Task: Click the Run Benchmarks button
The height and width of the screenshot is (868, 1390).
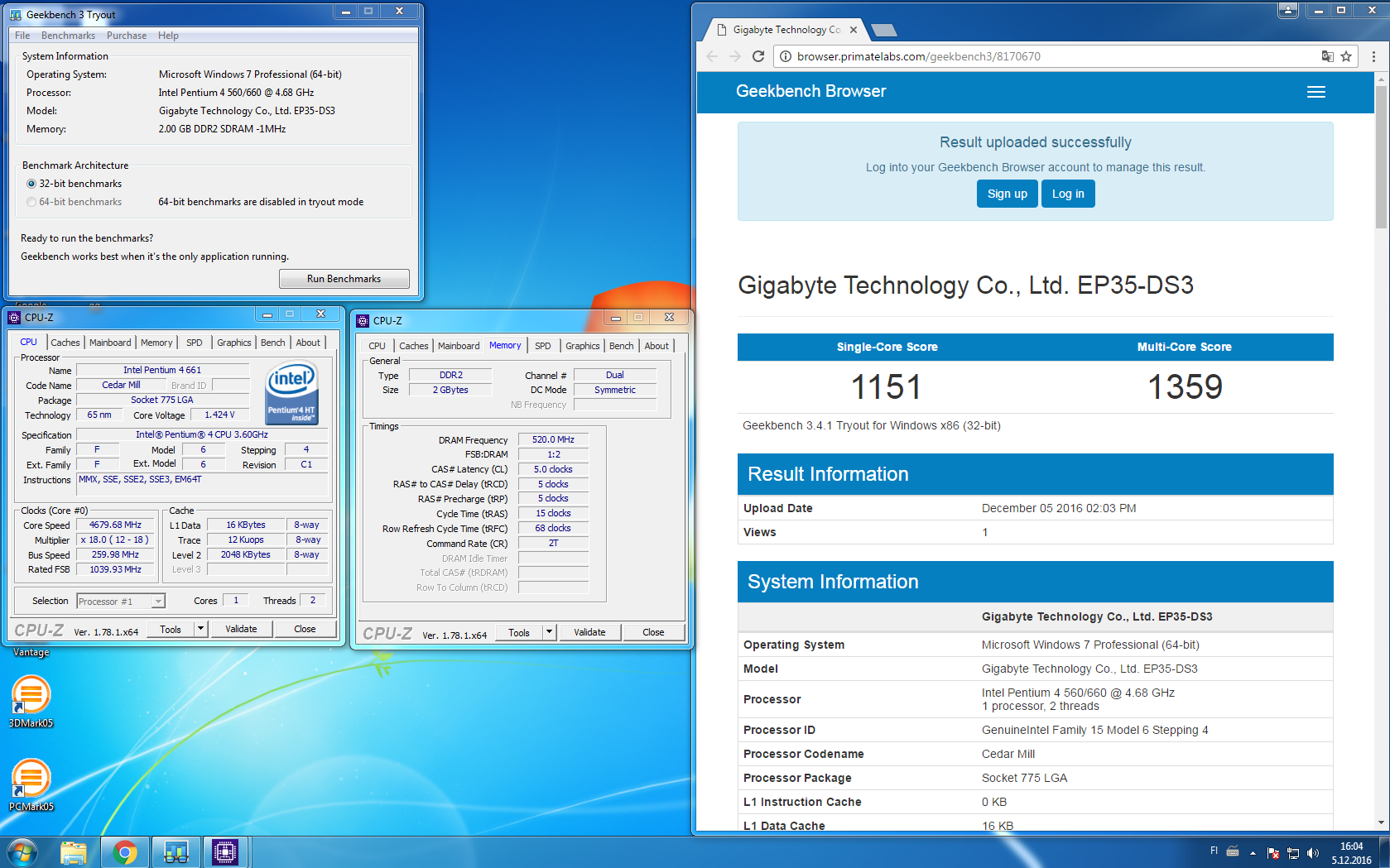Action: [x=344, y=279]
